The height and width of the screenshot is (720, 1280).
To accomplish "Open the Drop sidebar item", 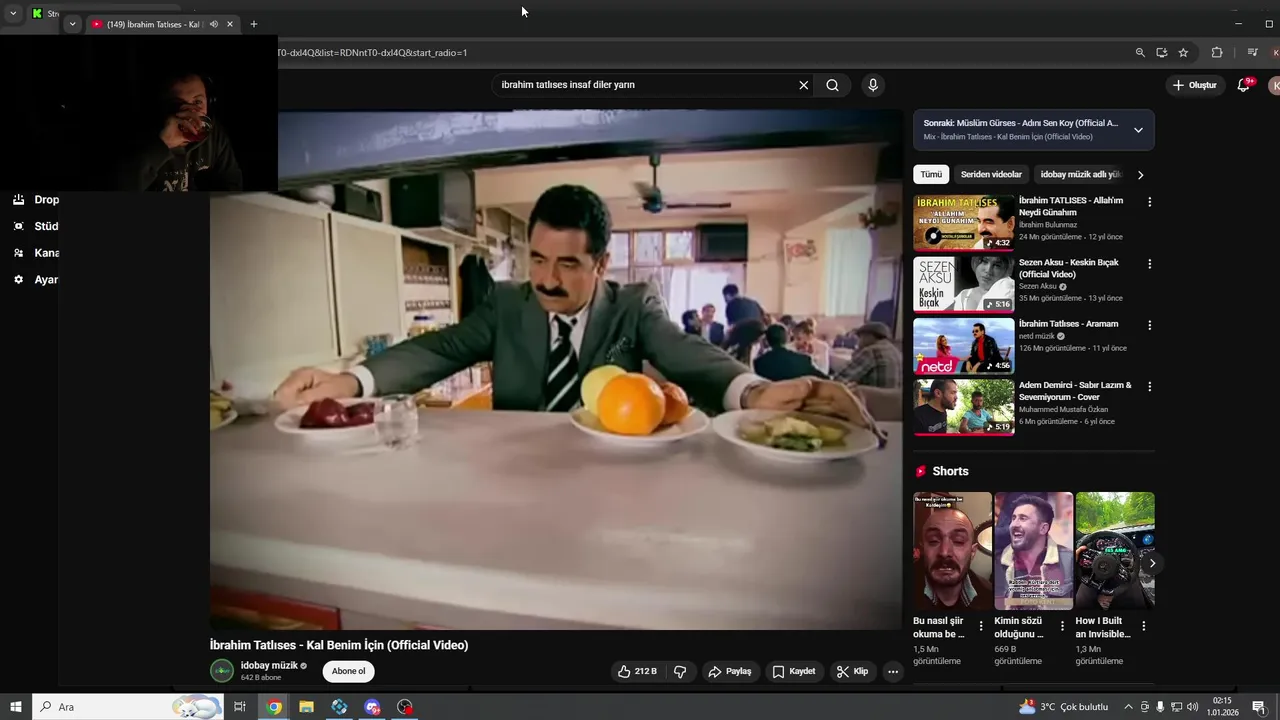I will click(35, 199).
